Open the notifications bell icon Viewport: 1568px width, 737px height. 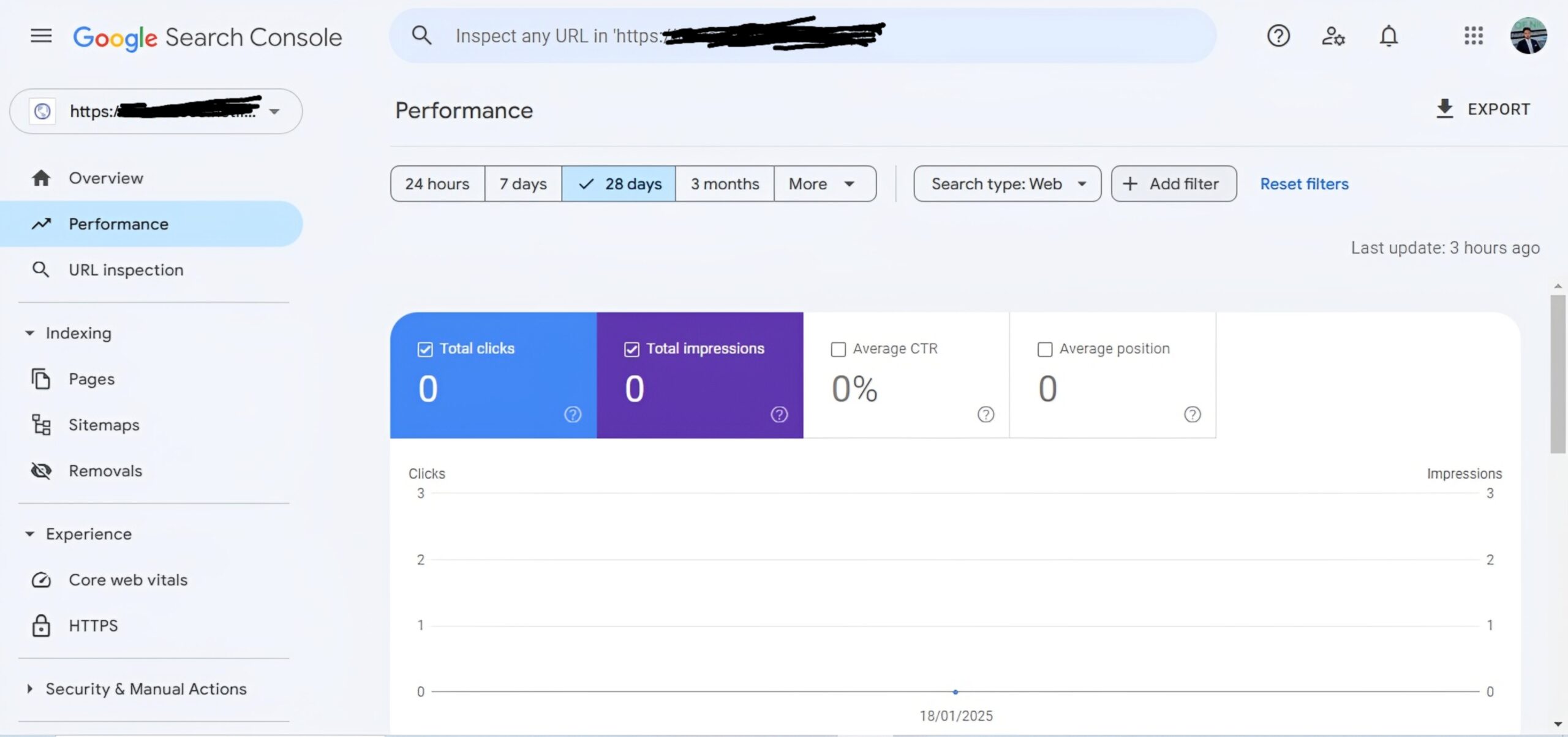[x=1389, y=36]
